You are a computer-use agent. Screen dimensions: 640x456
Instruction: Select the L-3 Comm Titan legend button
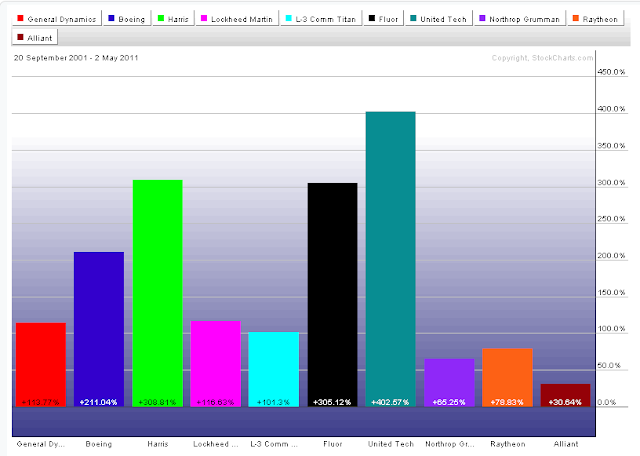coord(321,19)
